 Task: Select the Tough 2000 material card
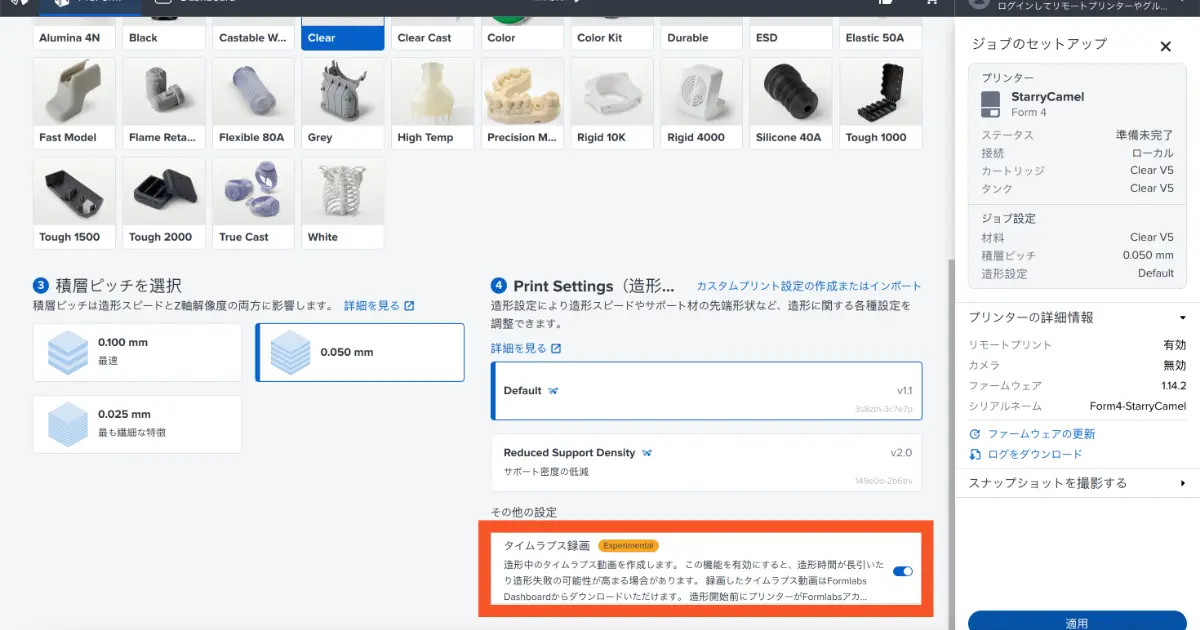click(165, 203)
